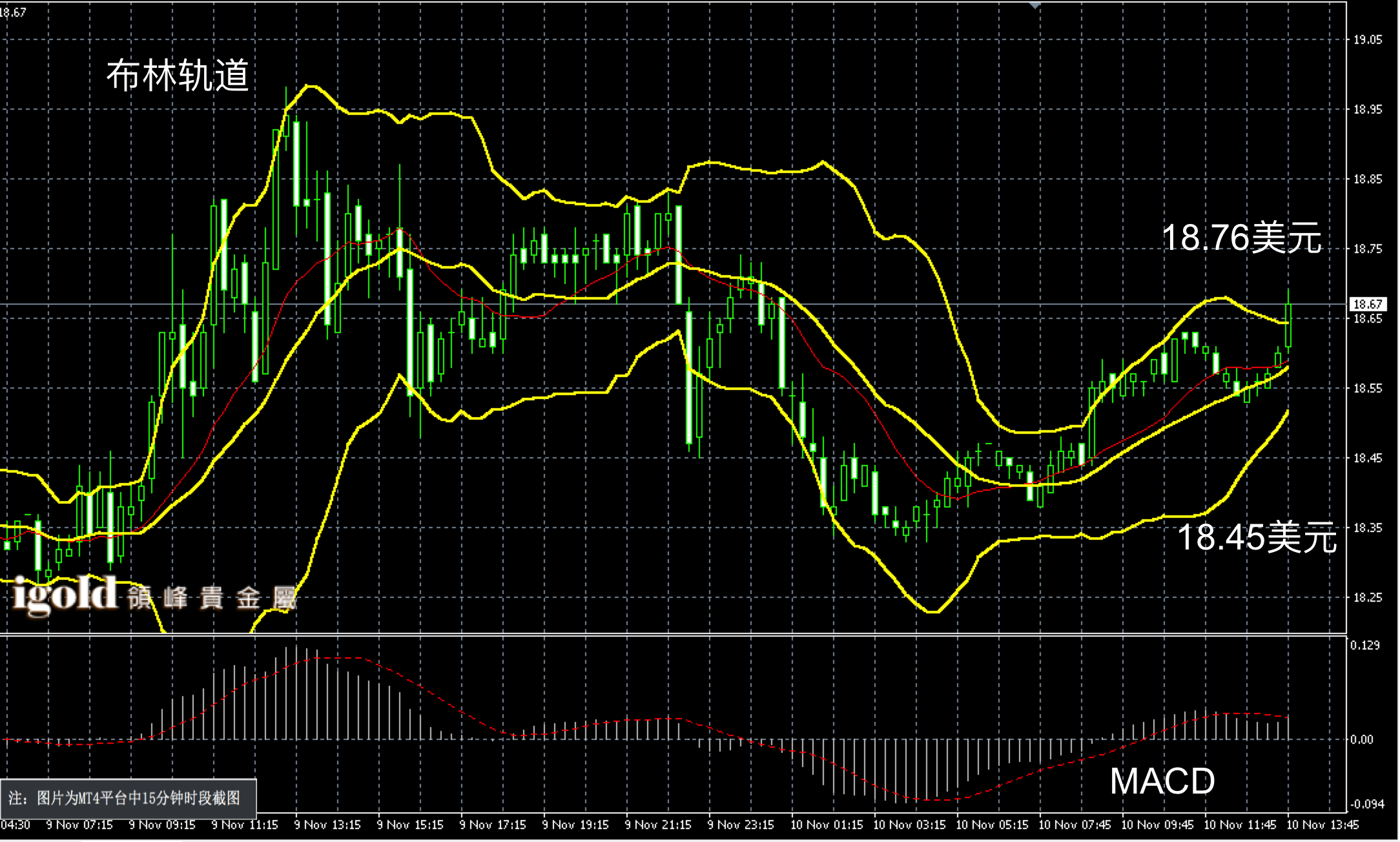Screen dimensions: 1400x842
Task: Click the chart shift triangle marker at top
Action: (1035, 5)
